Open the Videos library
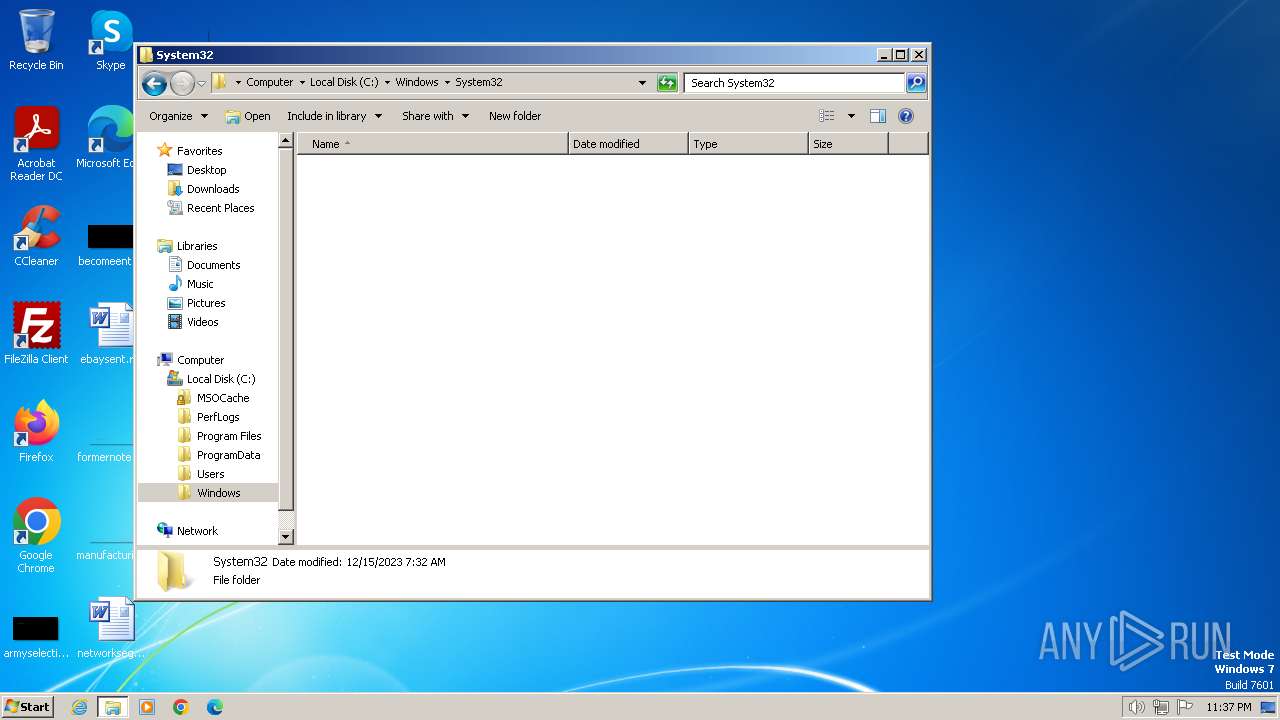Viewport: 1280px width, 720px height. (202, 322)
